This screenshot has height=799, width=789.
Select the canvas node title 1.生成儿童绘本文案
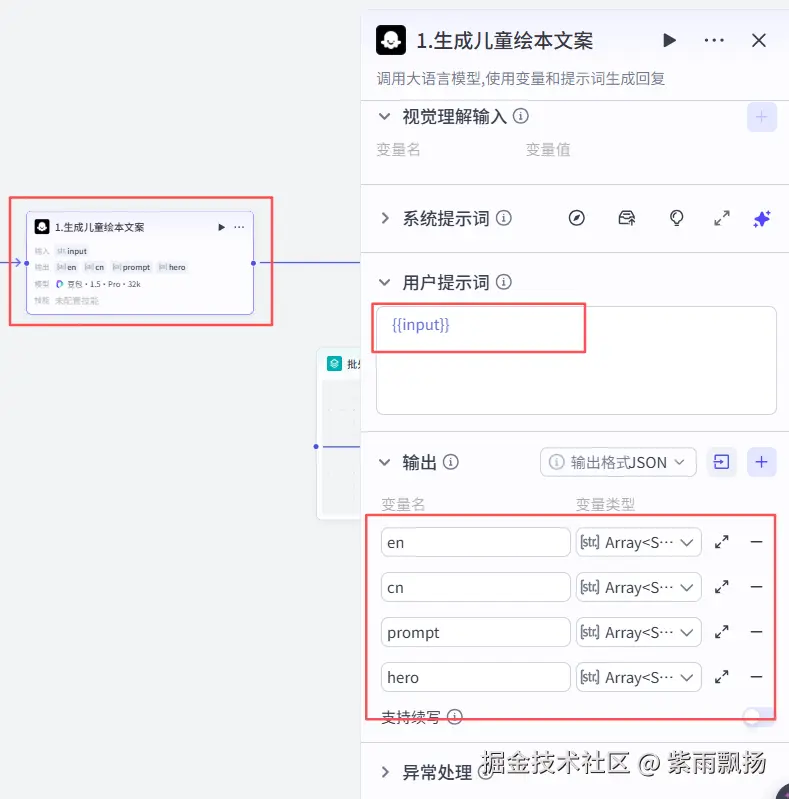pyautogui.click(x=100, y=227)
